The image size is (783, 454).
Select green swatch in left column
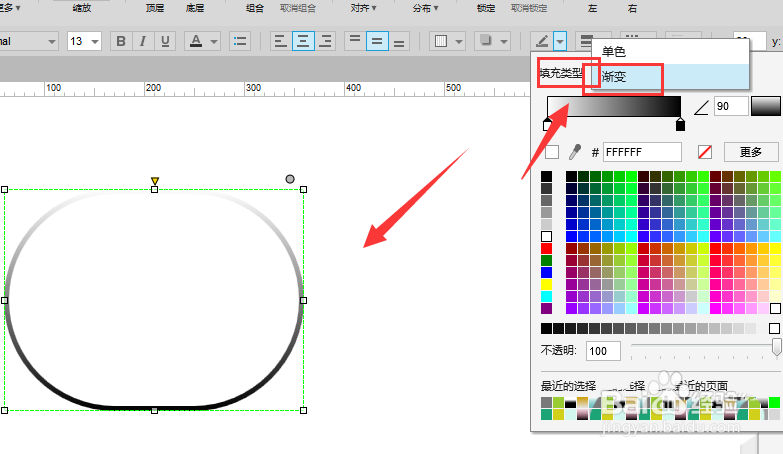[x=547, y=260]
